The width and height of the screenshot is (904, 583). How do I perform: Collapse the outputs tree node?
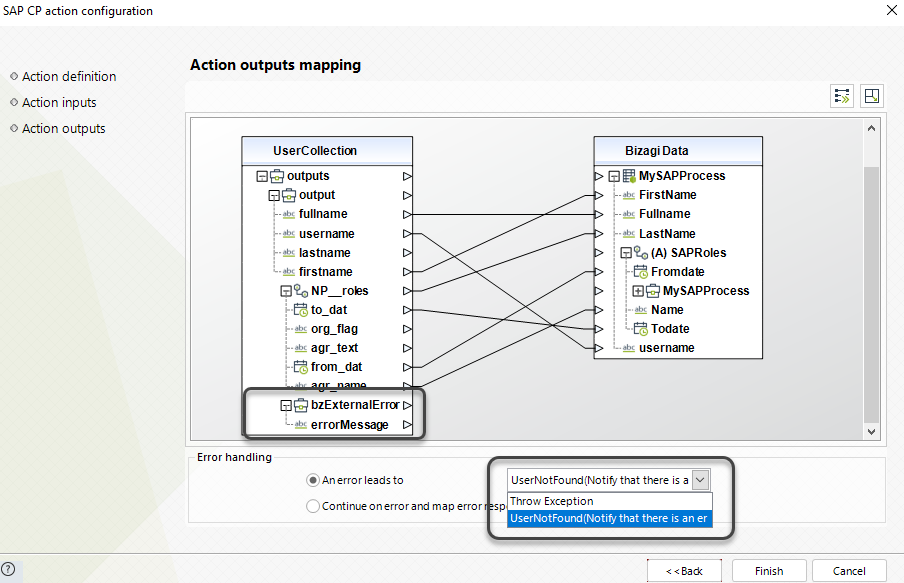point(262,176)
